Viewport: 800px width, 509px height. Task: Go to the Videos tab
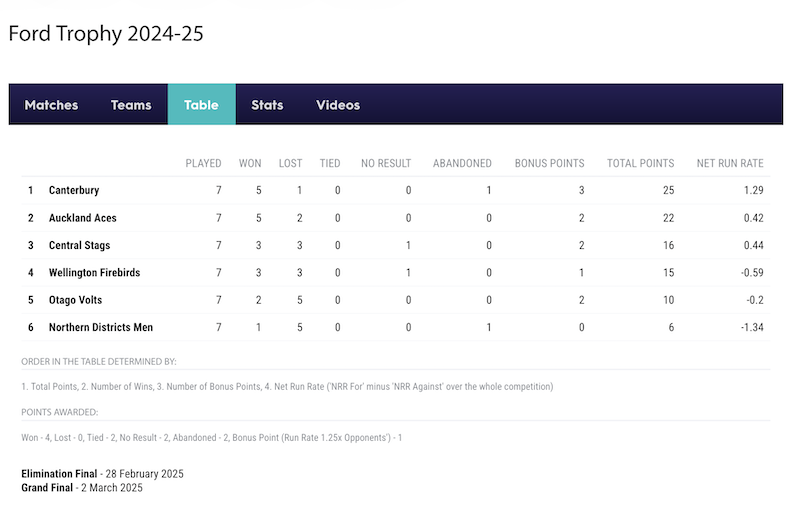point(338,105)
